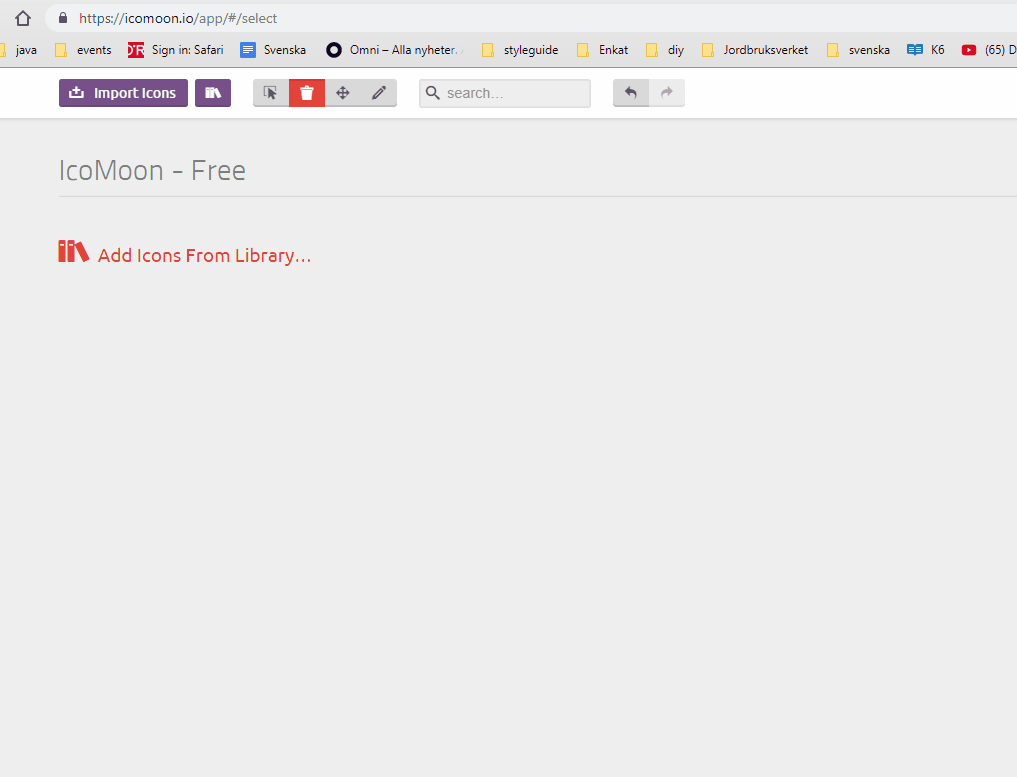
Task: Open the K6 bookmark
Action: [926, 50]
